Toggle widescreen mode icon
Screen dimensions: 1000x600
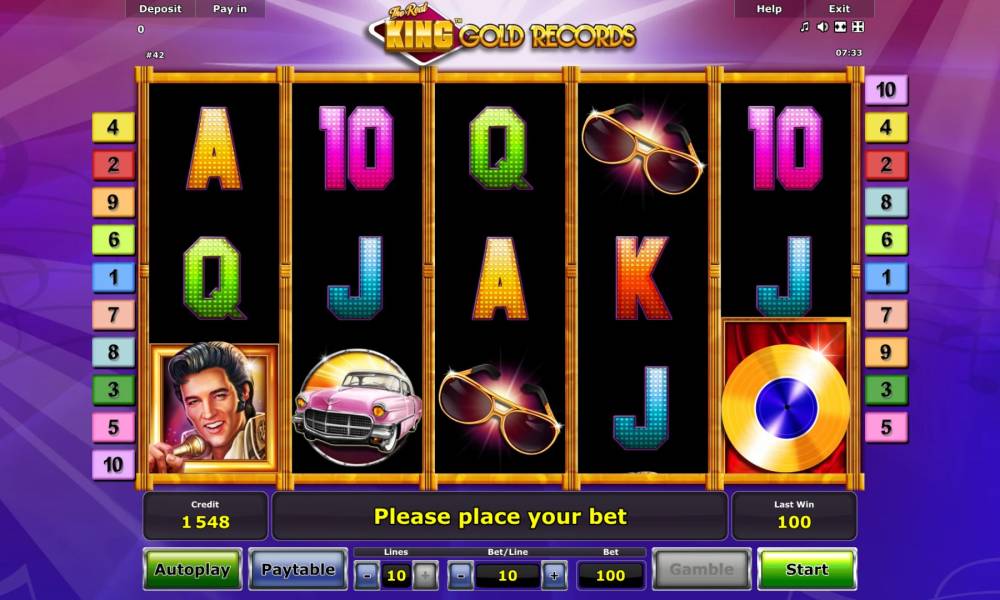click(841, 27)
